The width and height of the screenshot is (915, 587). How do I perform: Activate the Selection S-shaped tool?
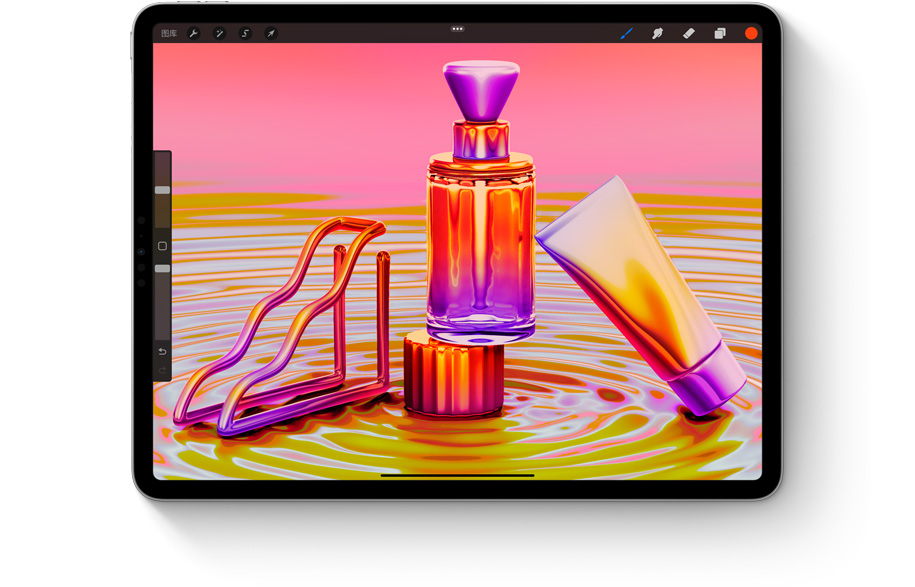point(245,33)
